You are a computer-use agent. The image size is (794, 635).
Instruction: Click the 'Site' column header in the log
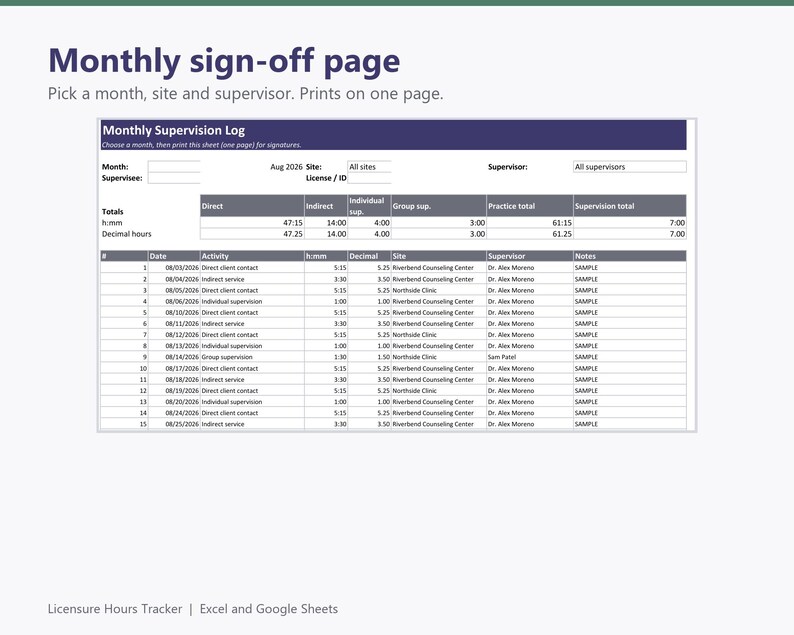point(439,256)
